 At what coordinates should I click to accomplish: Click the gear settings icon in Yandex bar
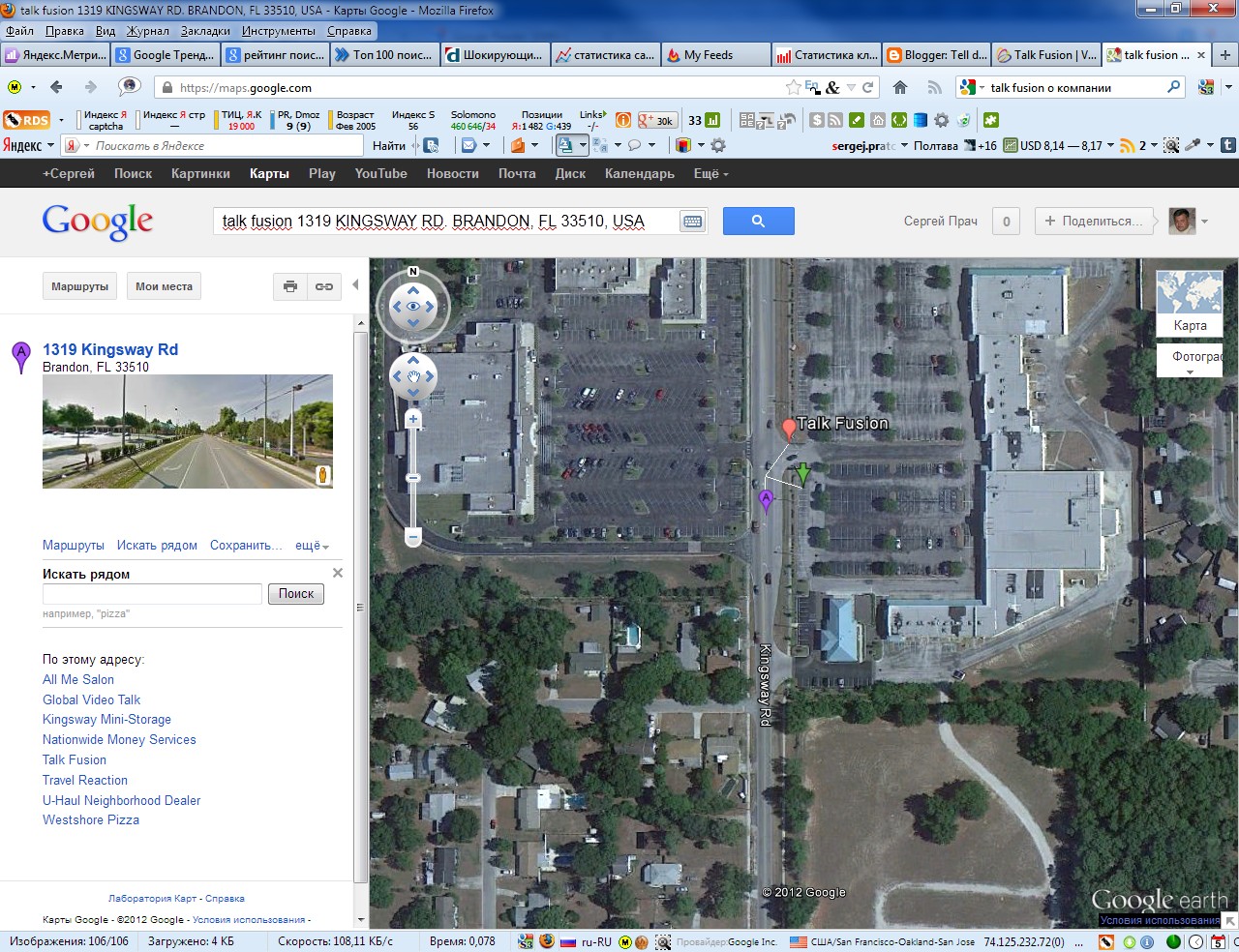718,145
